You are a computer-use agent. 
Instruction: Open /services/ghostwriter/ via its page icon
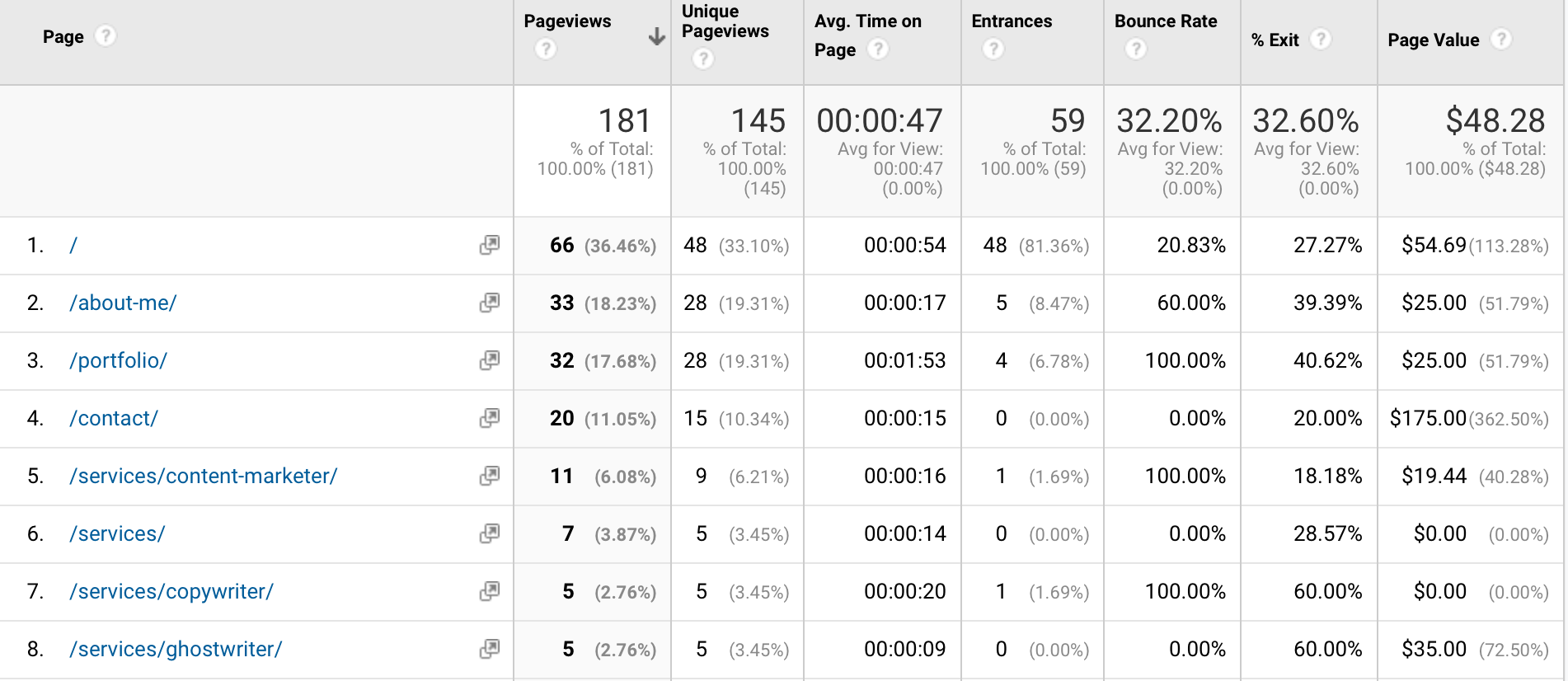click(x=489, y=649)
